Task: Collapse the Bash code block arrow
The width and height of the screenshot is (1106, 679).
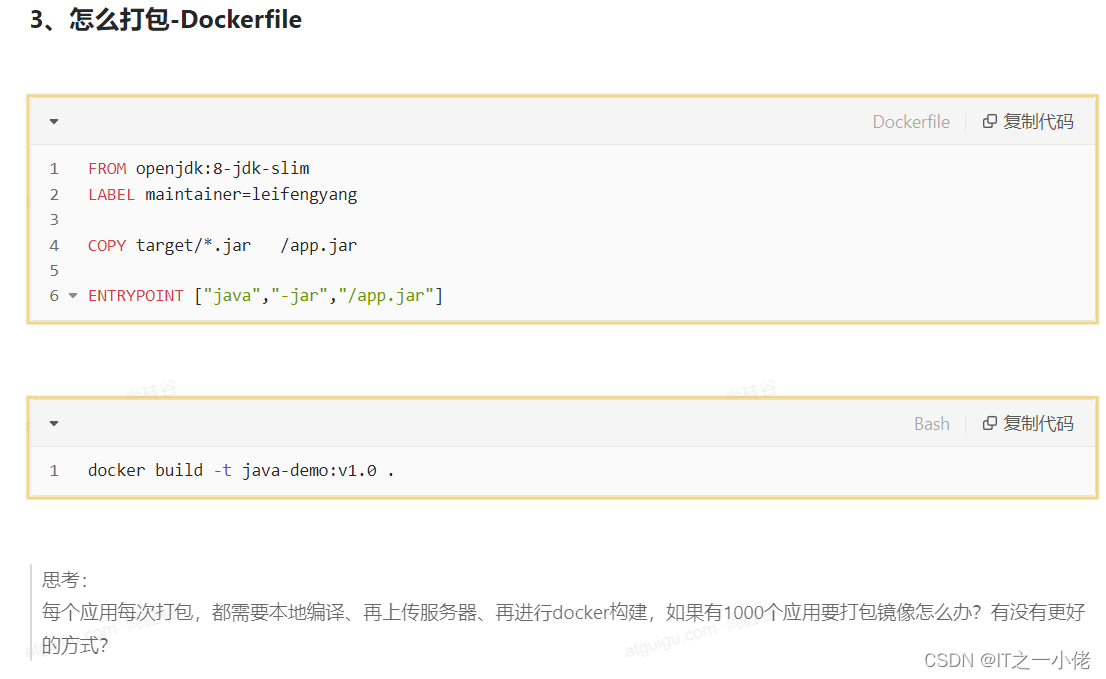Action: coord(54,424)
